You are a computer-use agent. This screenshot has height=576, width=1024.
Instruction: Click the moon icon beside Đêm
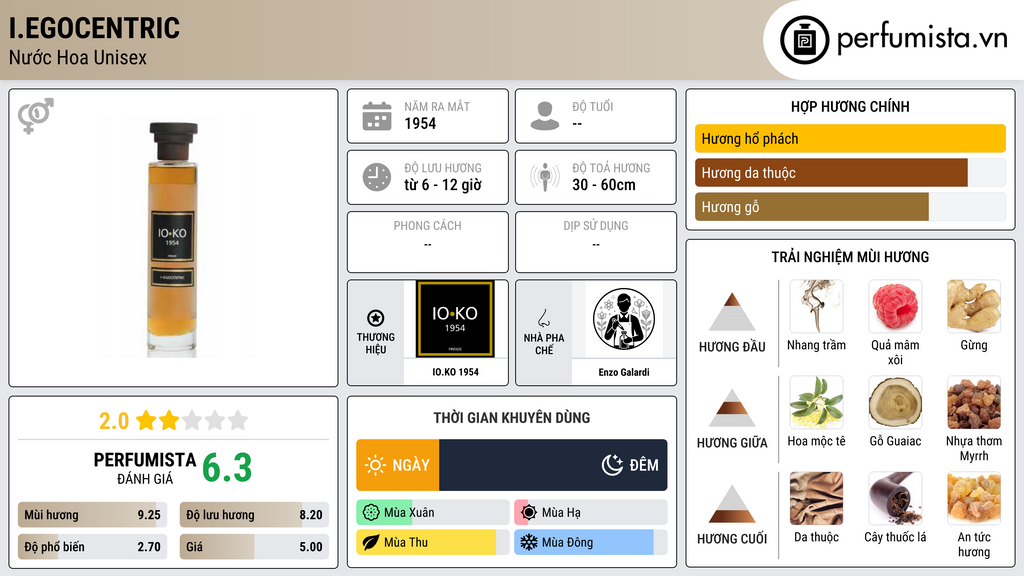[612, 465]
